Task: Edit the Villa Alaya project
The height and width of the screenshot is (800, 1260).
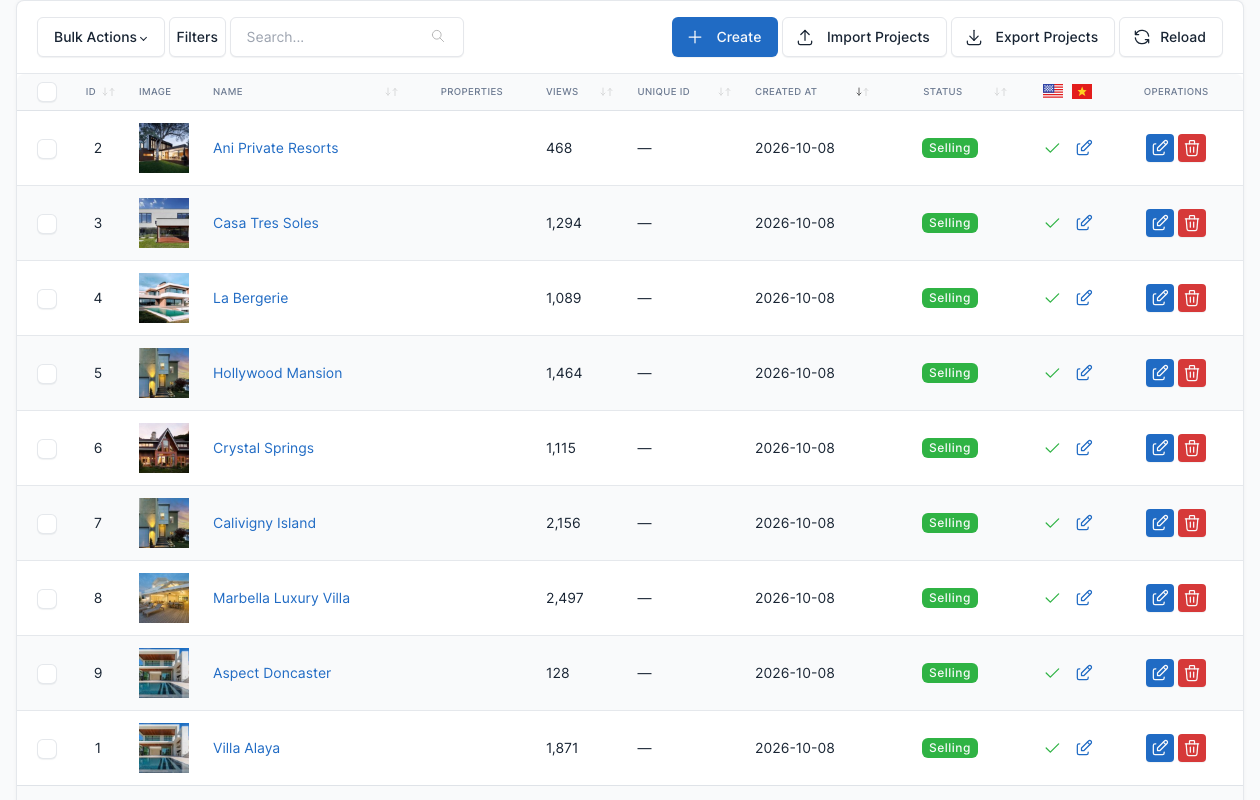Action: 1160,748
